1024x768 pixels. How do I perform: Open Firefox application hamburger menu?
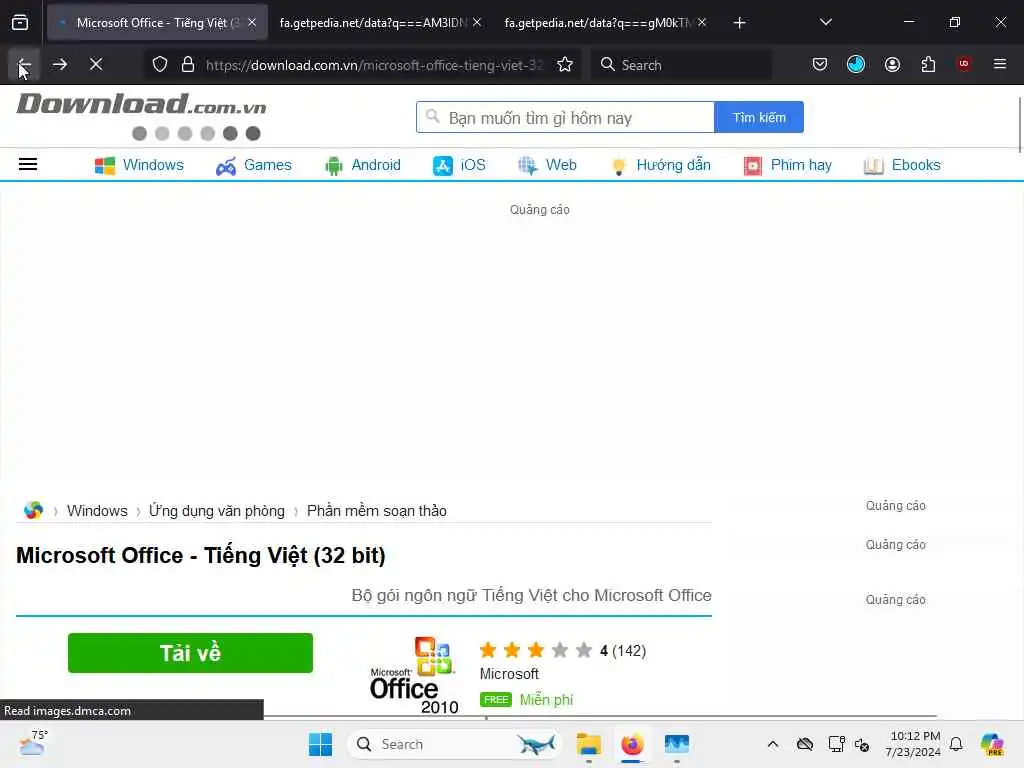coord(1000,65)
